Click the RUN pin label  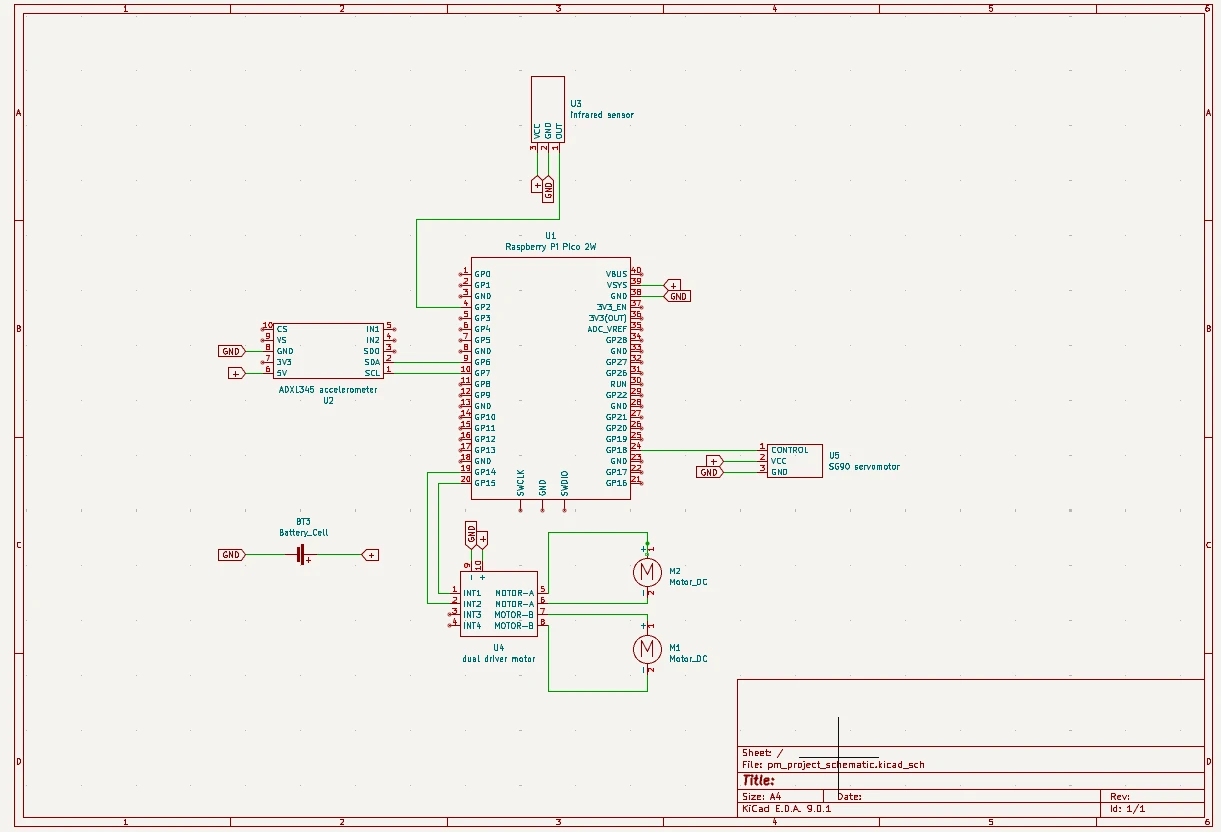pos(619,384)
